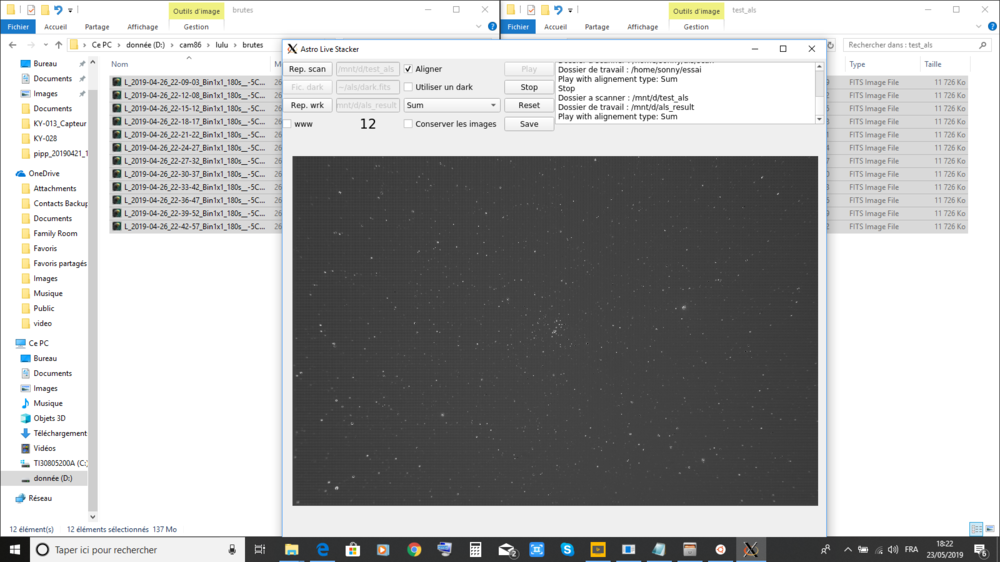Image resolution: width=1000 pixels, height=562 pixels.
Task: Open the Fichier tab in brutes window
Action: [x=18, y=27]
